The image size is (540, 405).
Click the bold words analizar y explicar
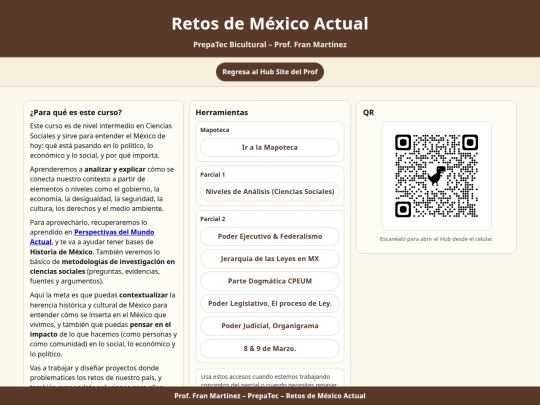[x=115, y=169]
